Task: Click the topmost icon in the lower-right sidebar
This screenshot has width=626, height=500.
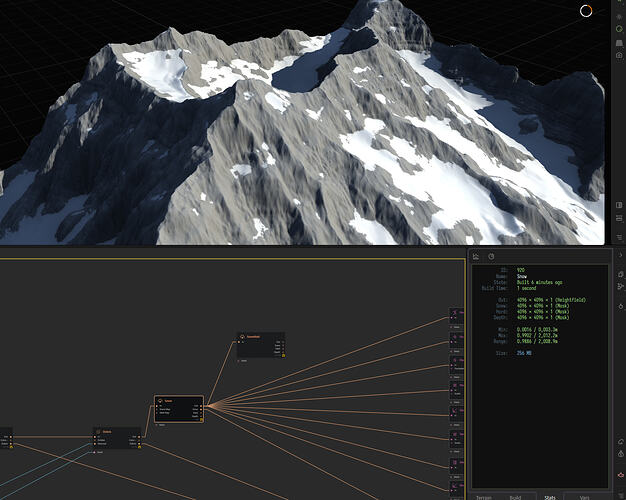Action: 620,255
